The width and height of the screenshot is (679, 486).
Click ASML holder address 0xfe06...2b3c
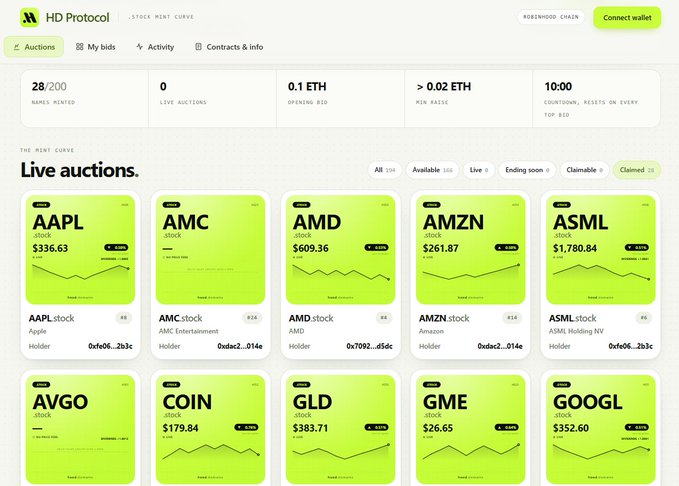(630, 346)
